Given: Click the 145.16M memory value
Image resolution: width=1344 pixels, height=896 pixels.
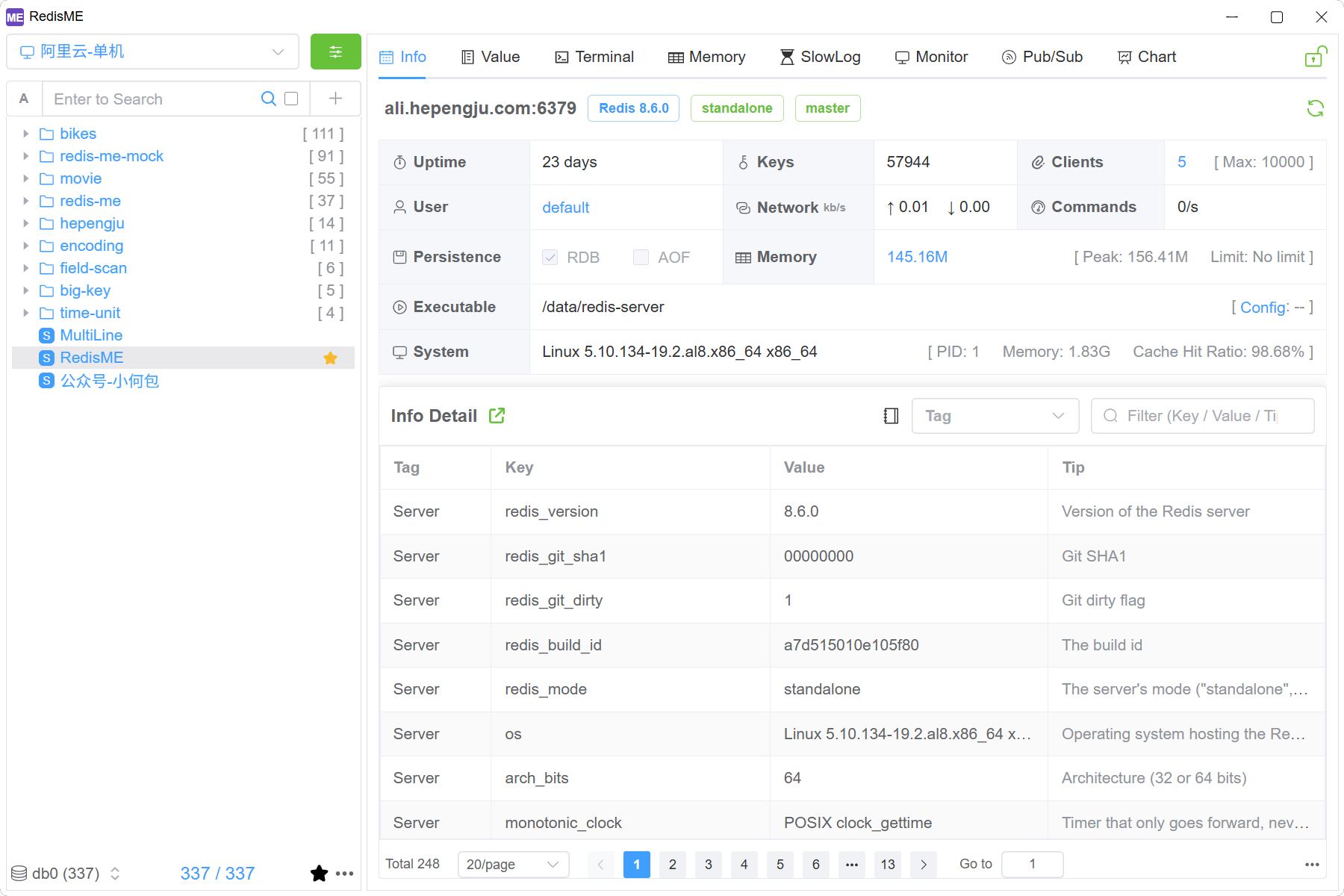Looking at the screenshot, I should point(917,257).
